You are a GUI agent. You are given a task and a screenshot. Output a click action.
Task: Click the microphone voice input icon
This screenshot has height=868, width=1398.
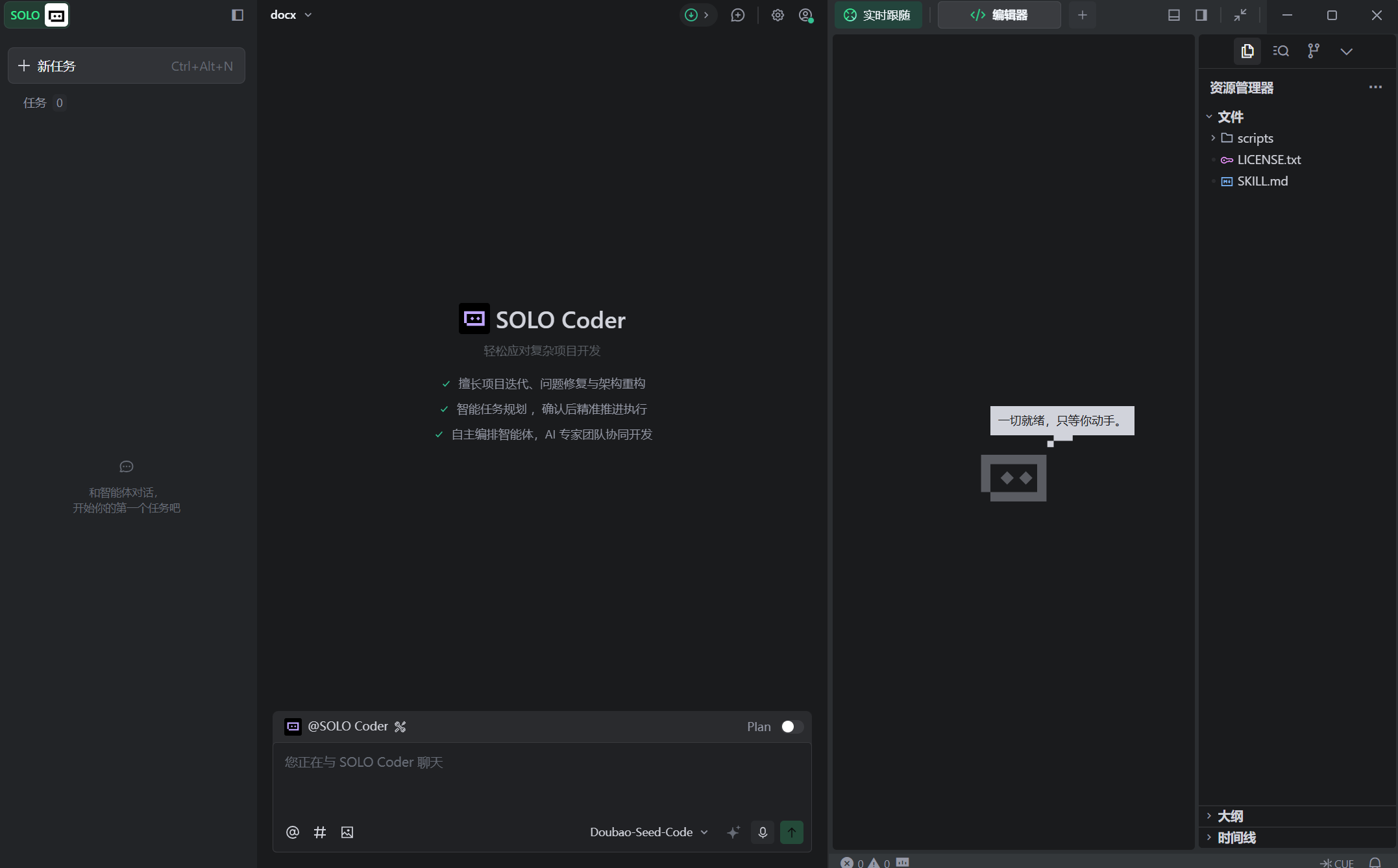763,832
